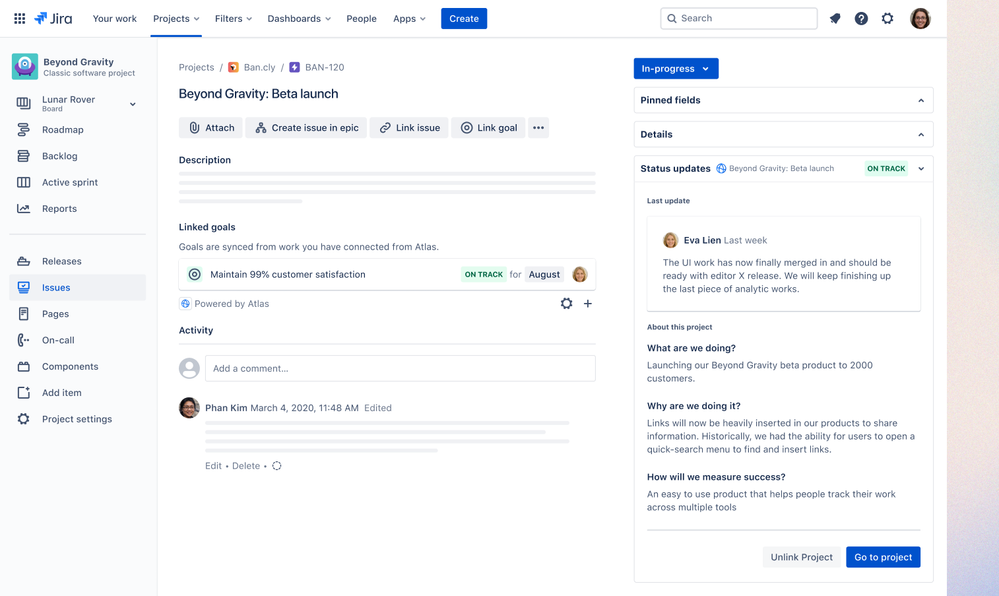Viewport: 999px width, 596px height.
Task: Open the user profile avatar menu
Action: tap(920, 18)
